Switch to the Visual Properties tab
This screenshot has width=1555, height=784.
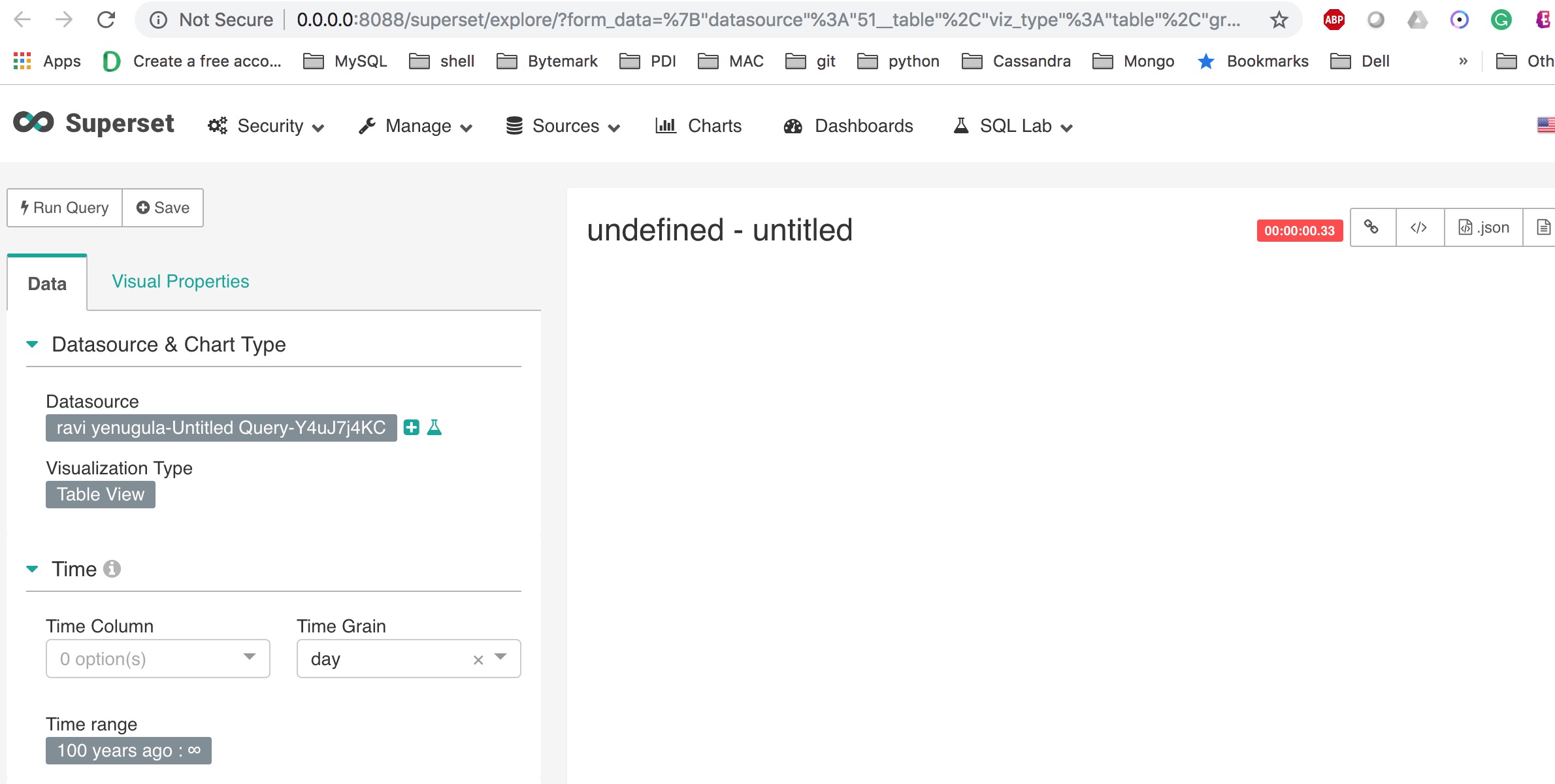180,281
